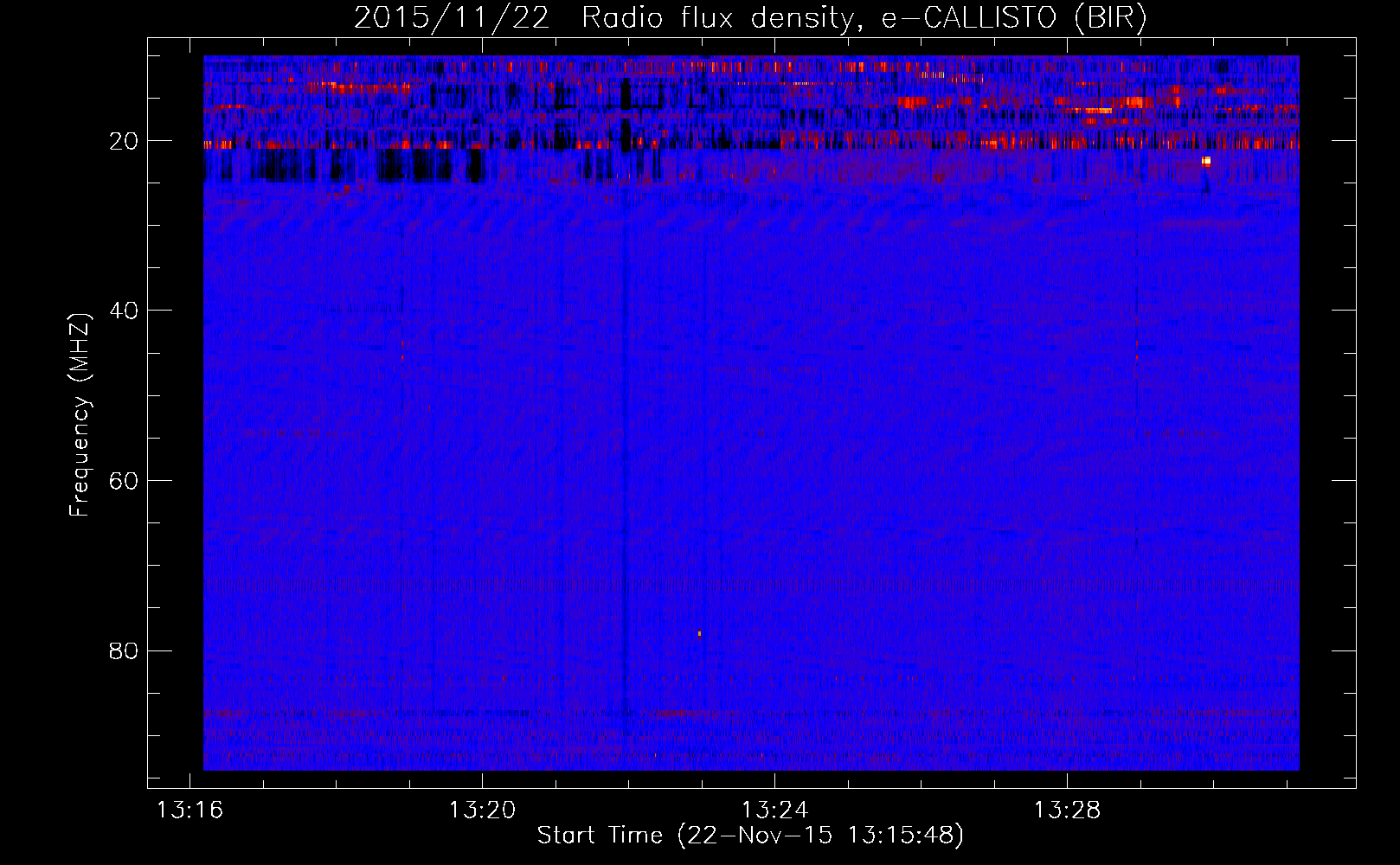Click the "Start Time (22-Nov-15 13:15:48)" x-axis label

click(x=750, y=836)
